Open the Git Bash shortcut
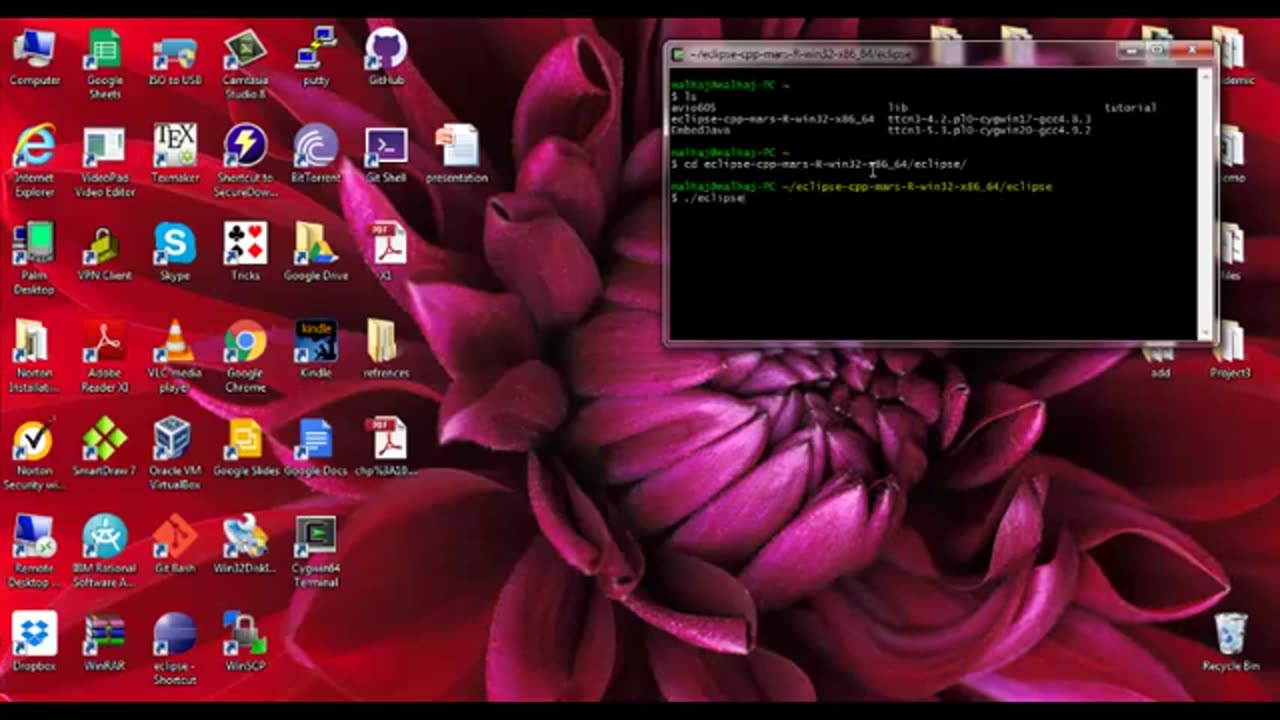Viewport: 1280px width, 720px height. (175, 544)
